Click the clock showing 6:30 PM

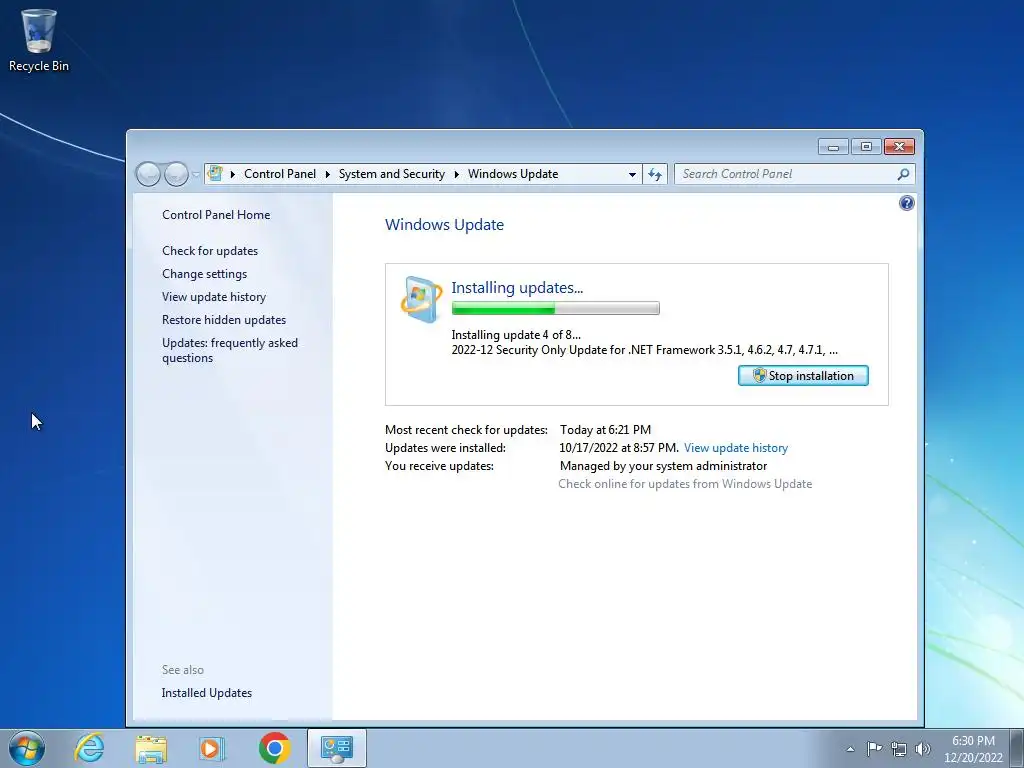tap(973, 748)
